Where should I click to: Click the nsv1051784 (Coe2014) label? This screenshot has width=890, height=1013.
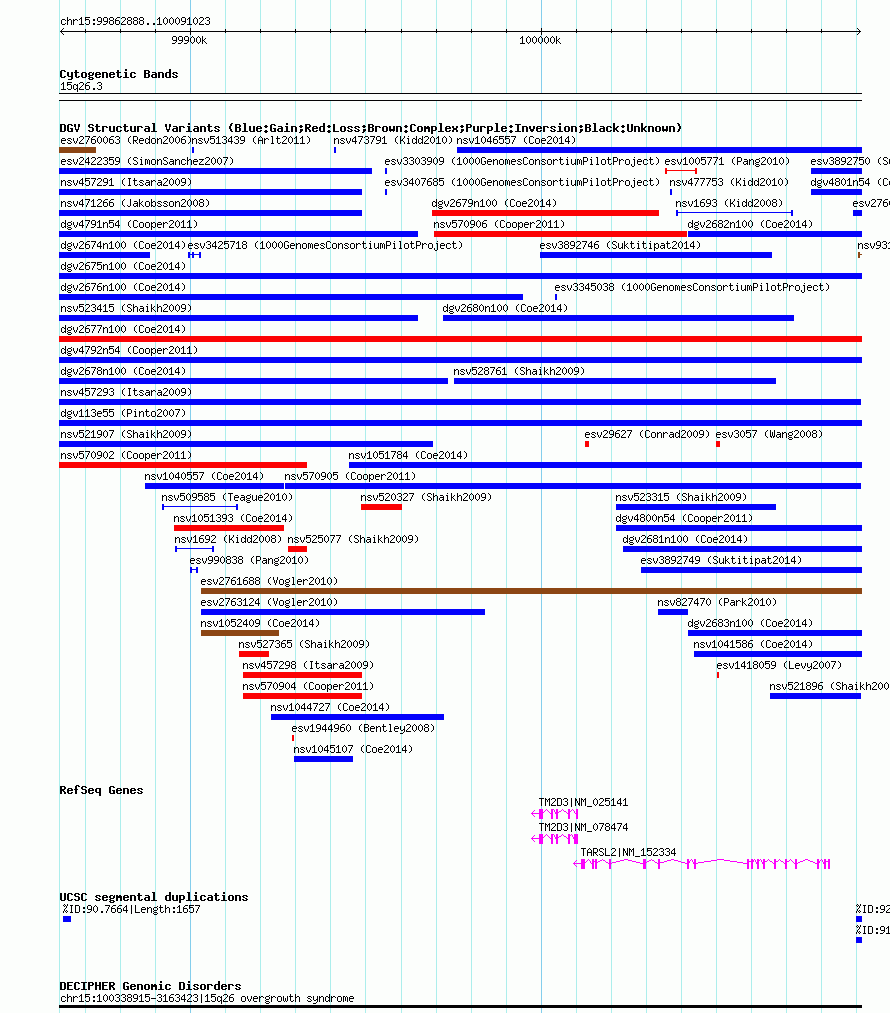tap(408, 455)
